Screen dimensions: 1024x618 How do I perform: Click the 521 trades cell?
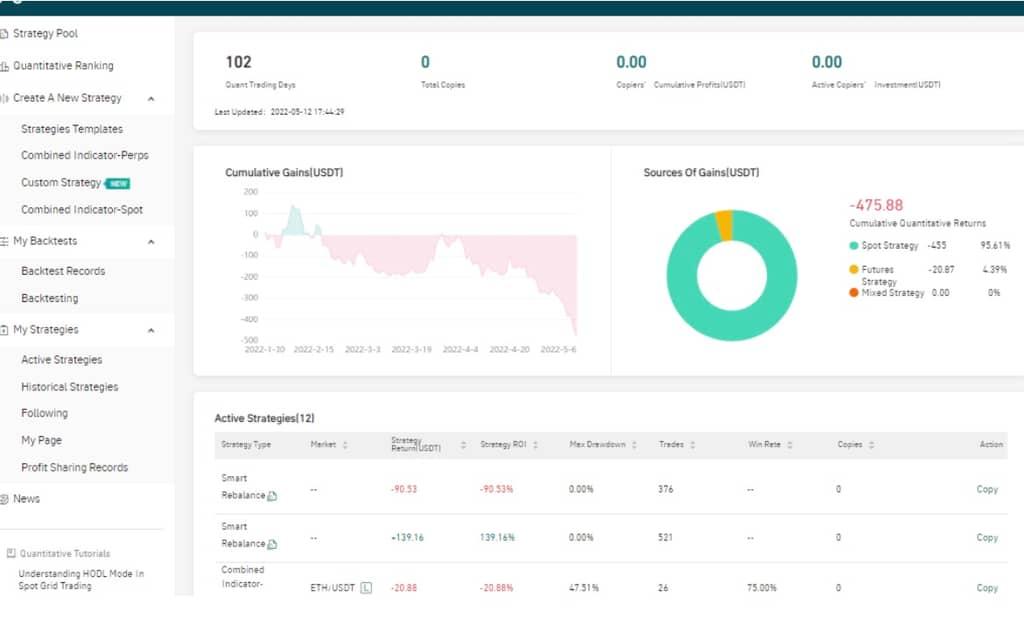tap(665, 538)
